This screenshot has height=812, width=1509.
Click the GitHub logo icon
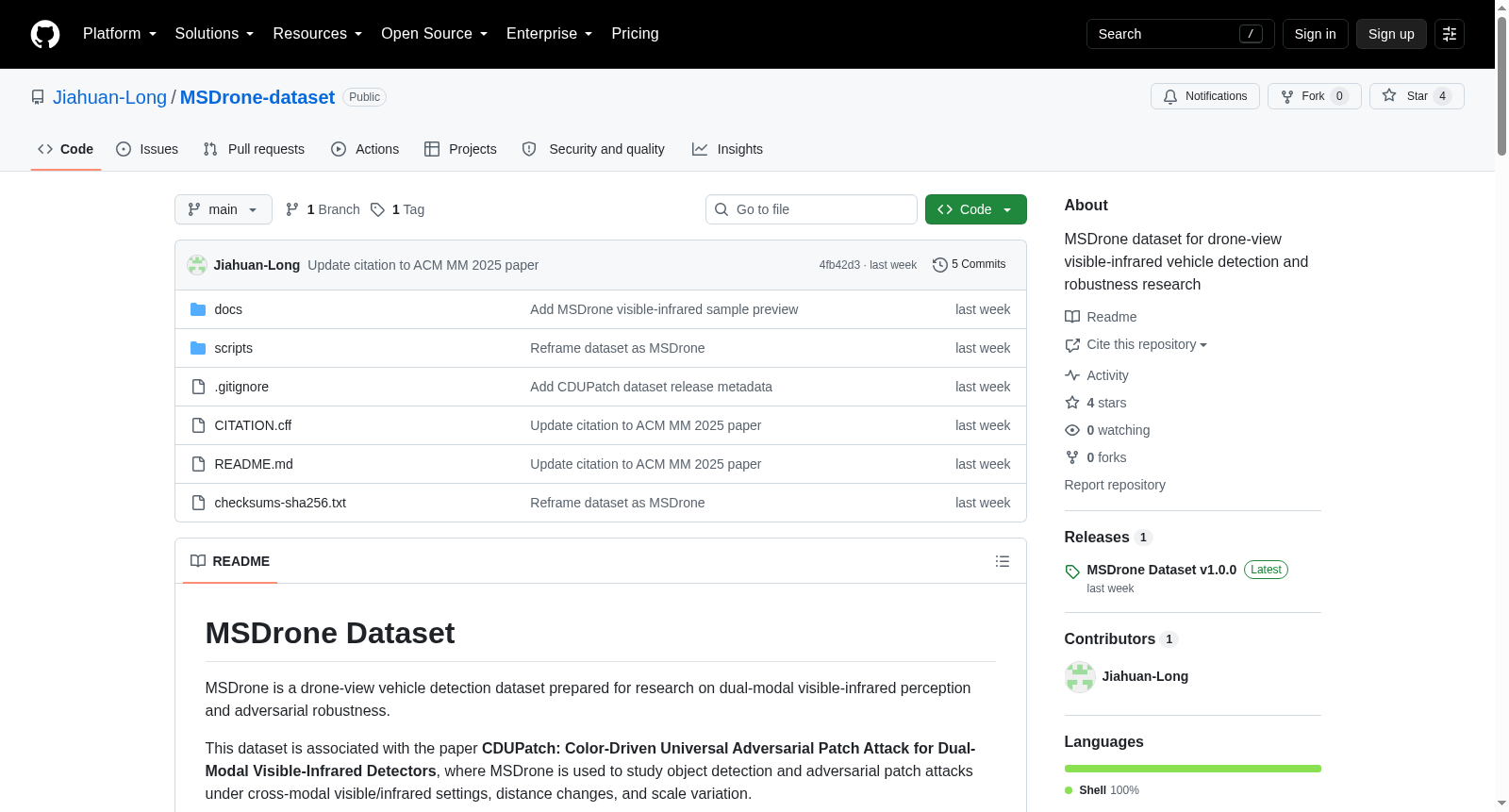45,34
